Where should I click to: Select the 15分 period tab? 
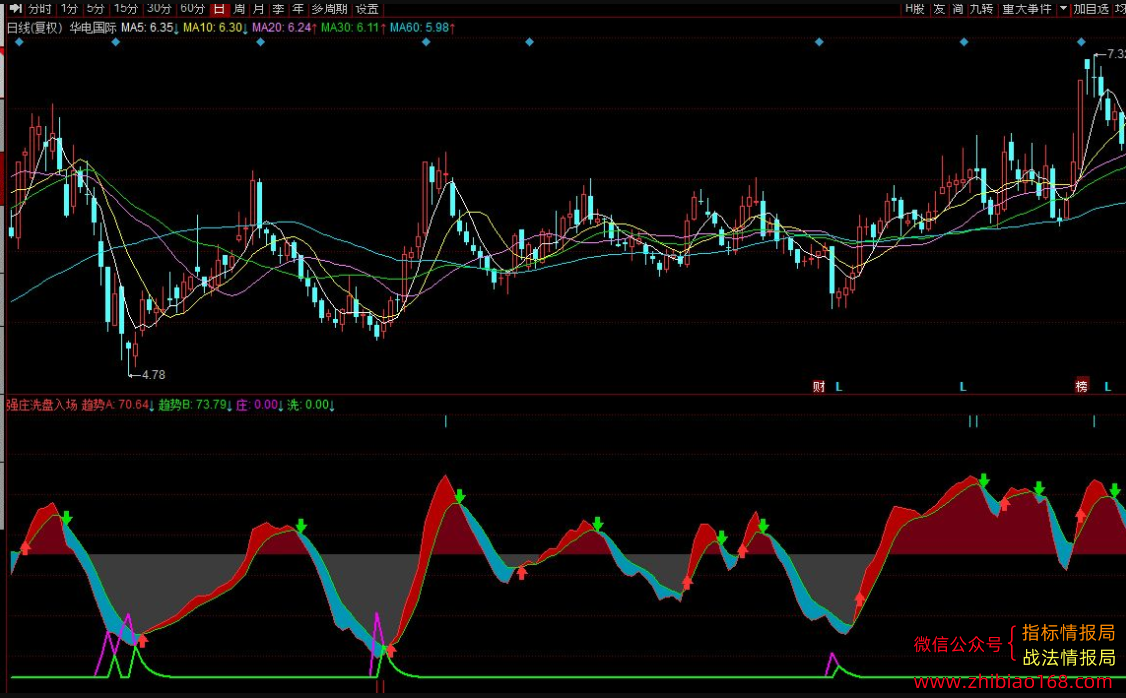[126, 9]
